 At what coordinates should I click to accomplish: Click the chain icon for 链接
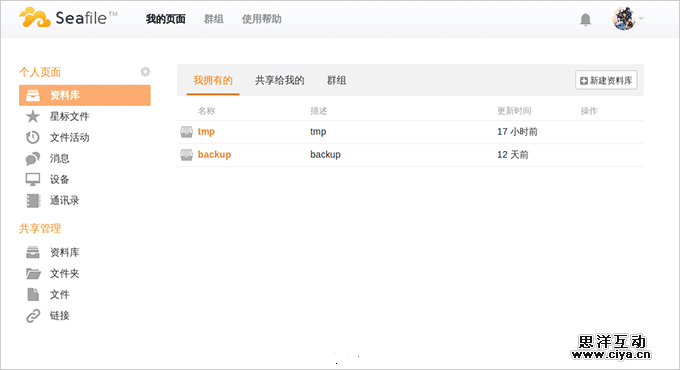[33, 316]
